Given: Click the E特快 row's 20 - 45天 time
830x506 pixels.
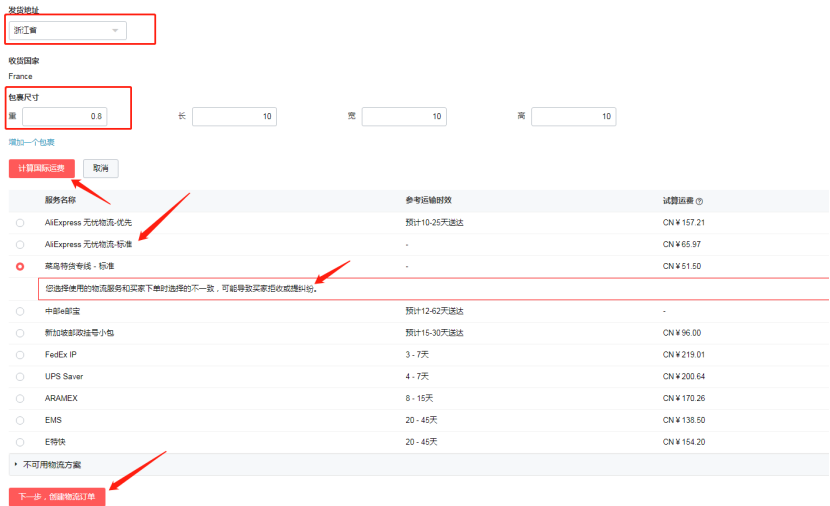Looking at the screenshot, I should click(421, 442).
